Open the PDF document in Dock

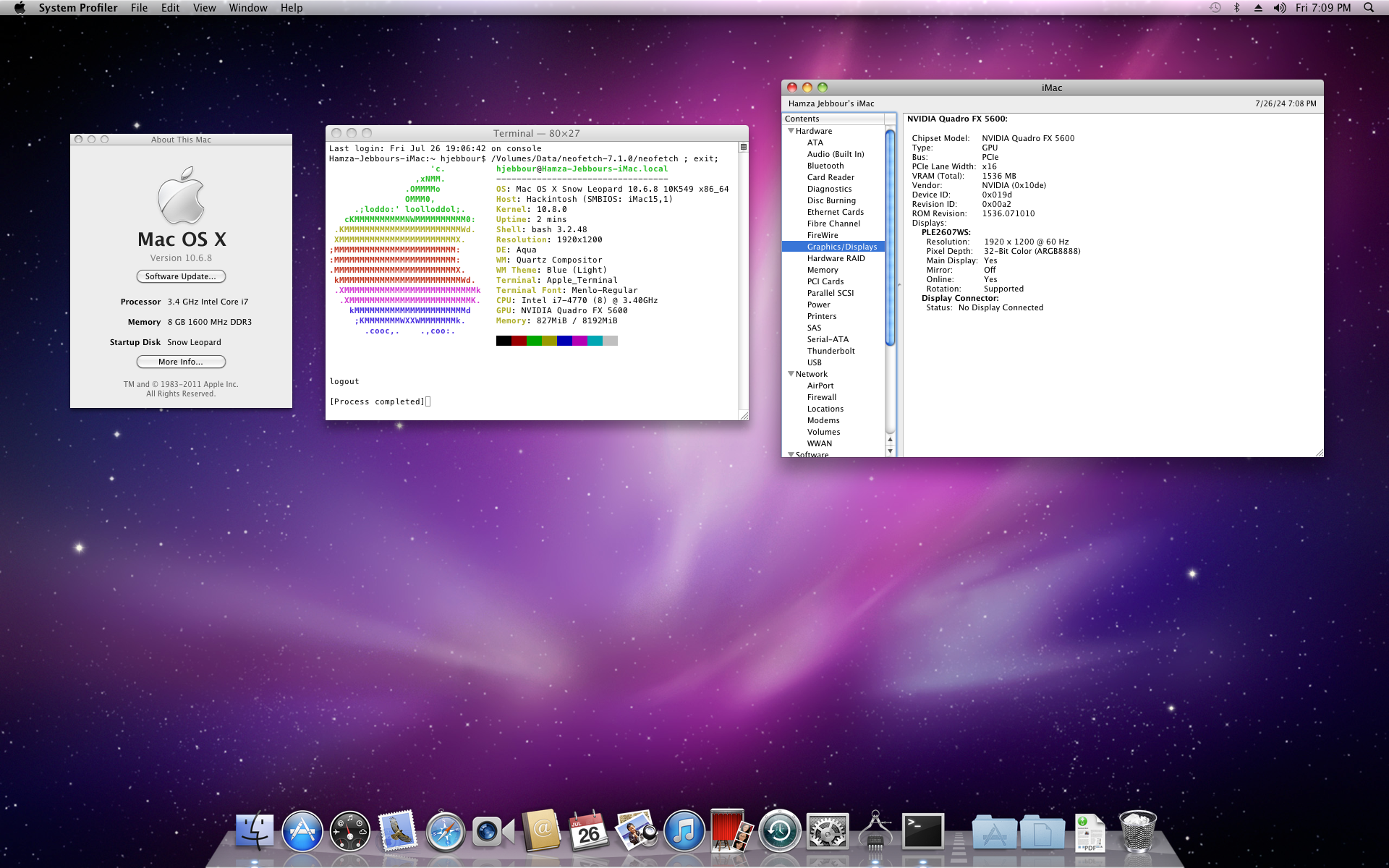coord(1089,833)
